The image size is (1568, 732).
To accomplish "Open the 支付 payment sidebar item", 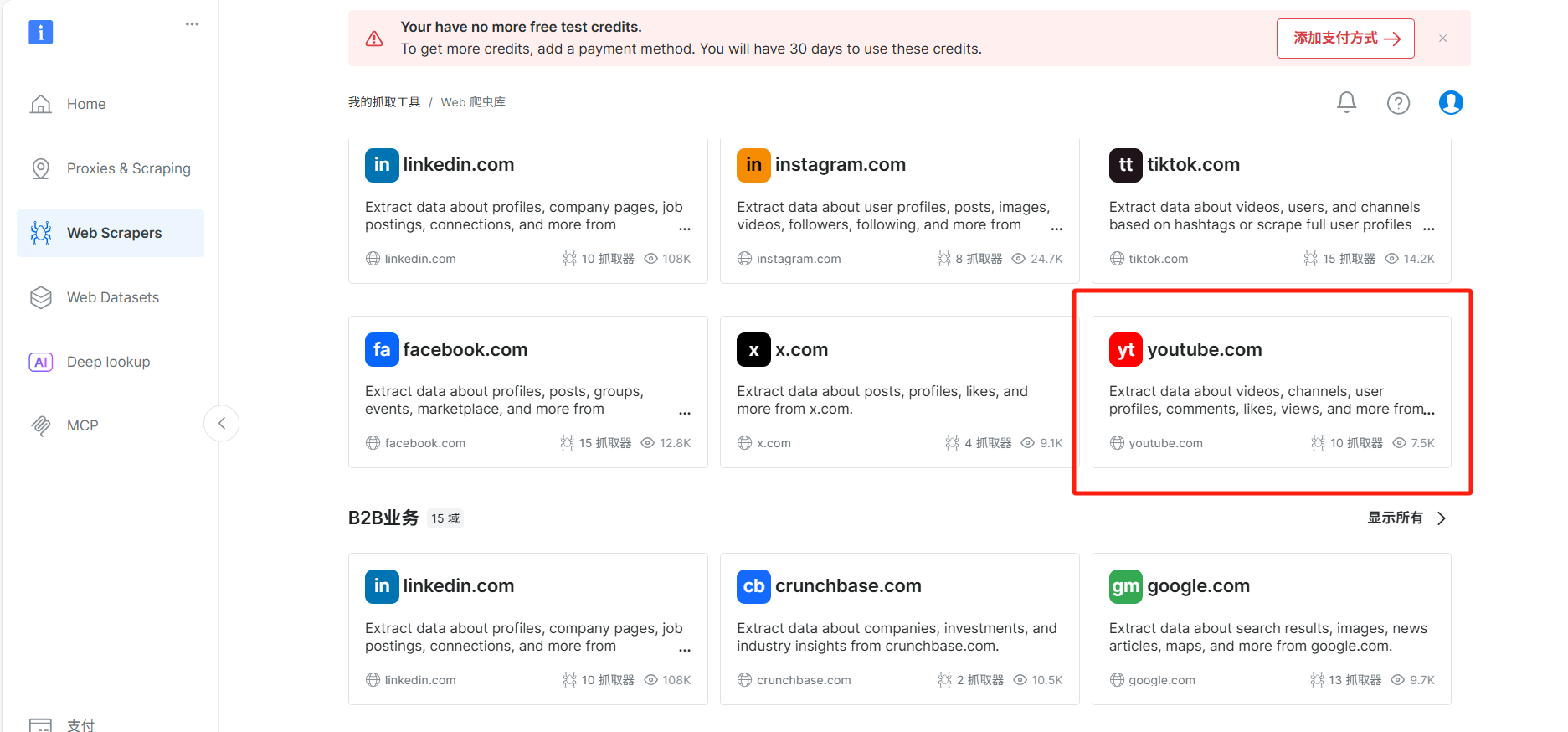I will (80, 724).
